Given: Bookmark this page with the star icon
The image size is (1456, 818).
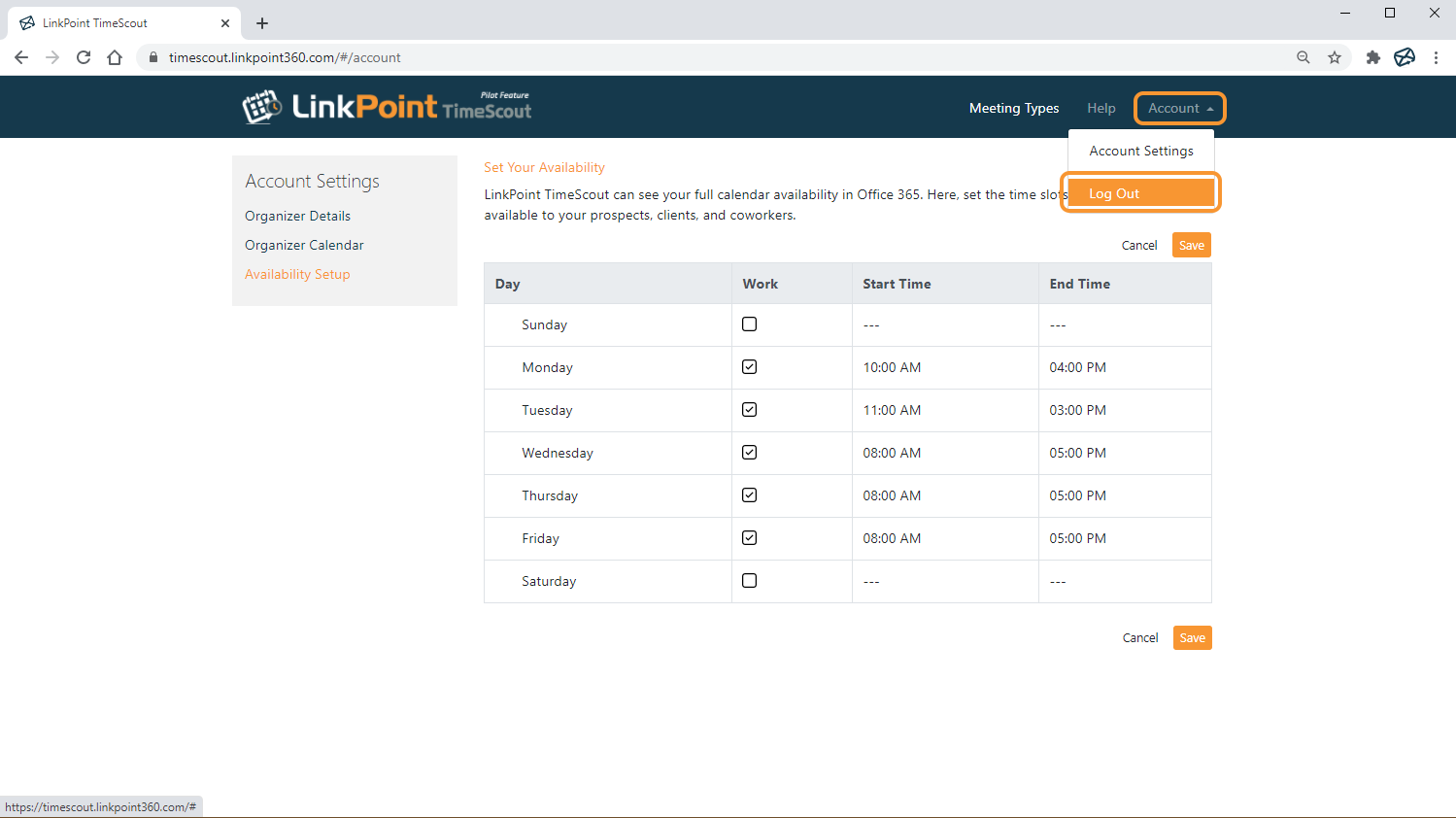Looking at the screenshot, I should point(1335,57).
